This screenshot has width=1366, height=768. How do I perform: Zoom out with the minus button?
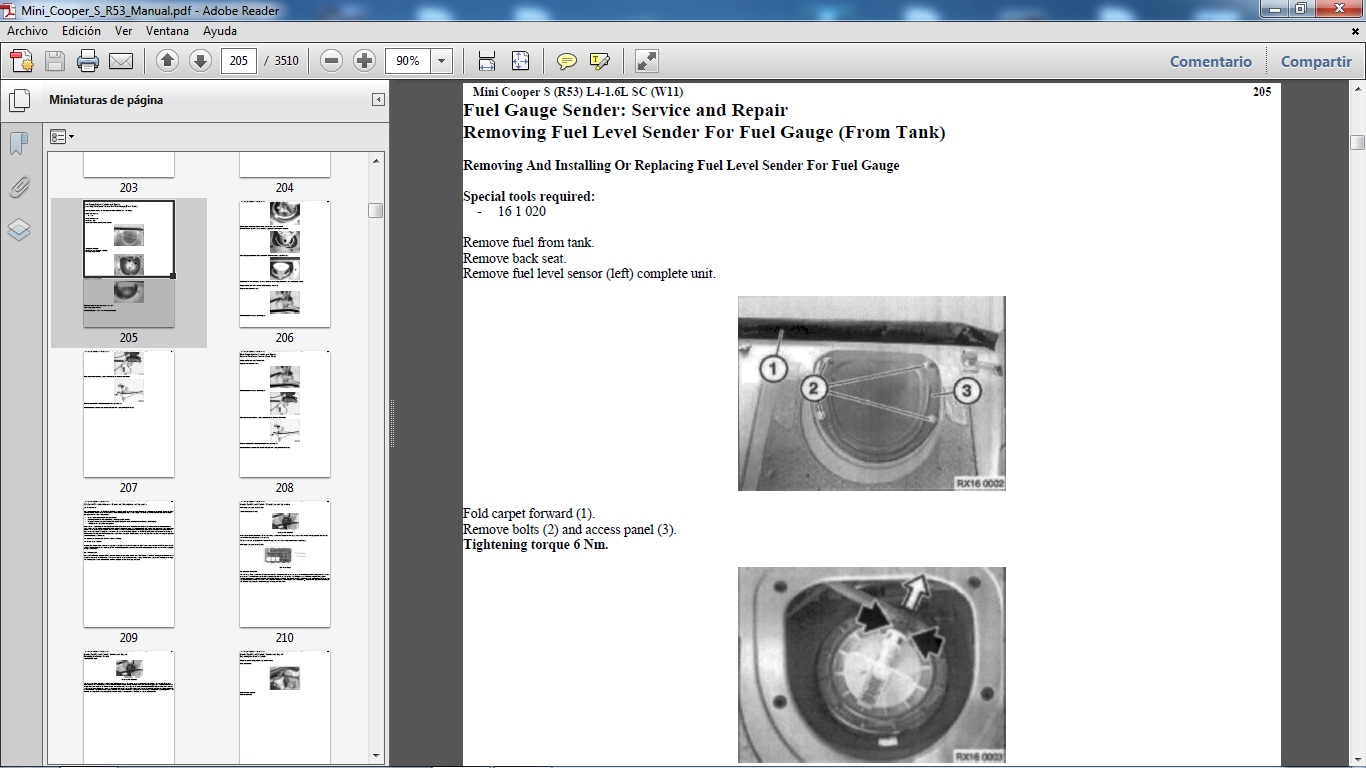[x=332, y=61]
